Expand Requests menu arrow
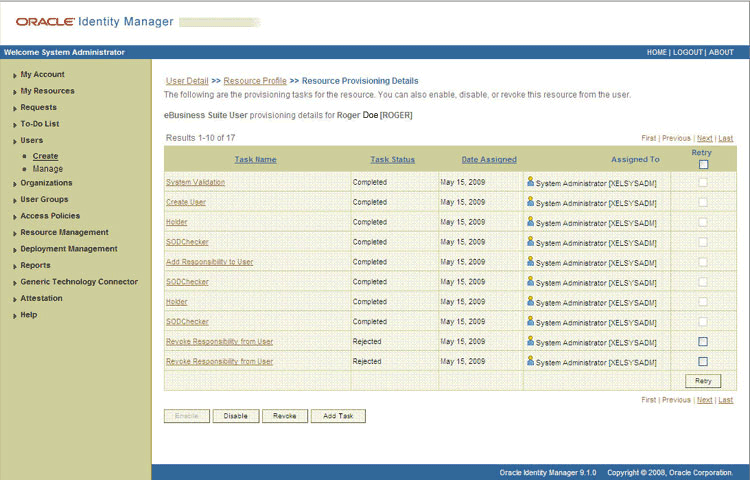750x480 pixels. 15,108
